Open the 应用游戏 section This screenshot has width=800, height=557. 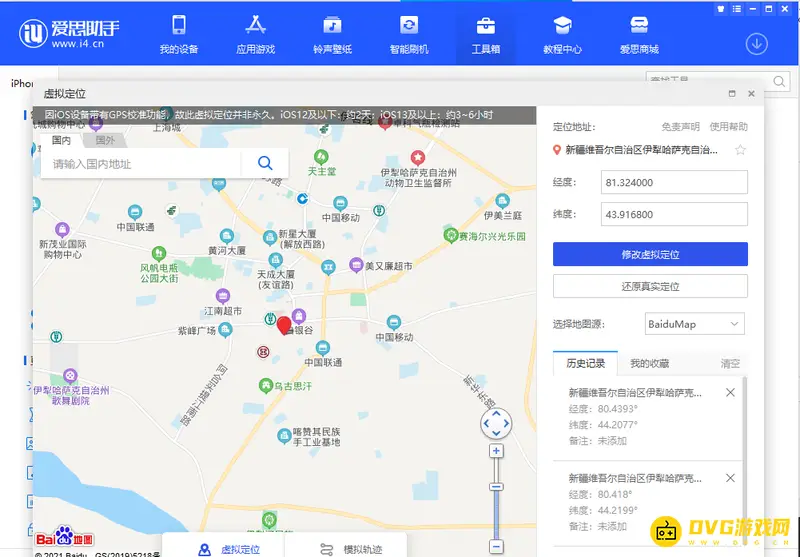click(x=256, y=35)
